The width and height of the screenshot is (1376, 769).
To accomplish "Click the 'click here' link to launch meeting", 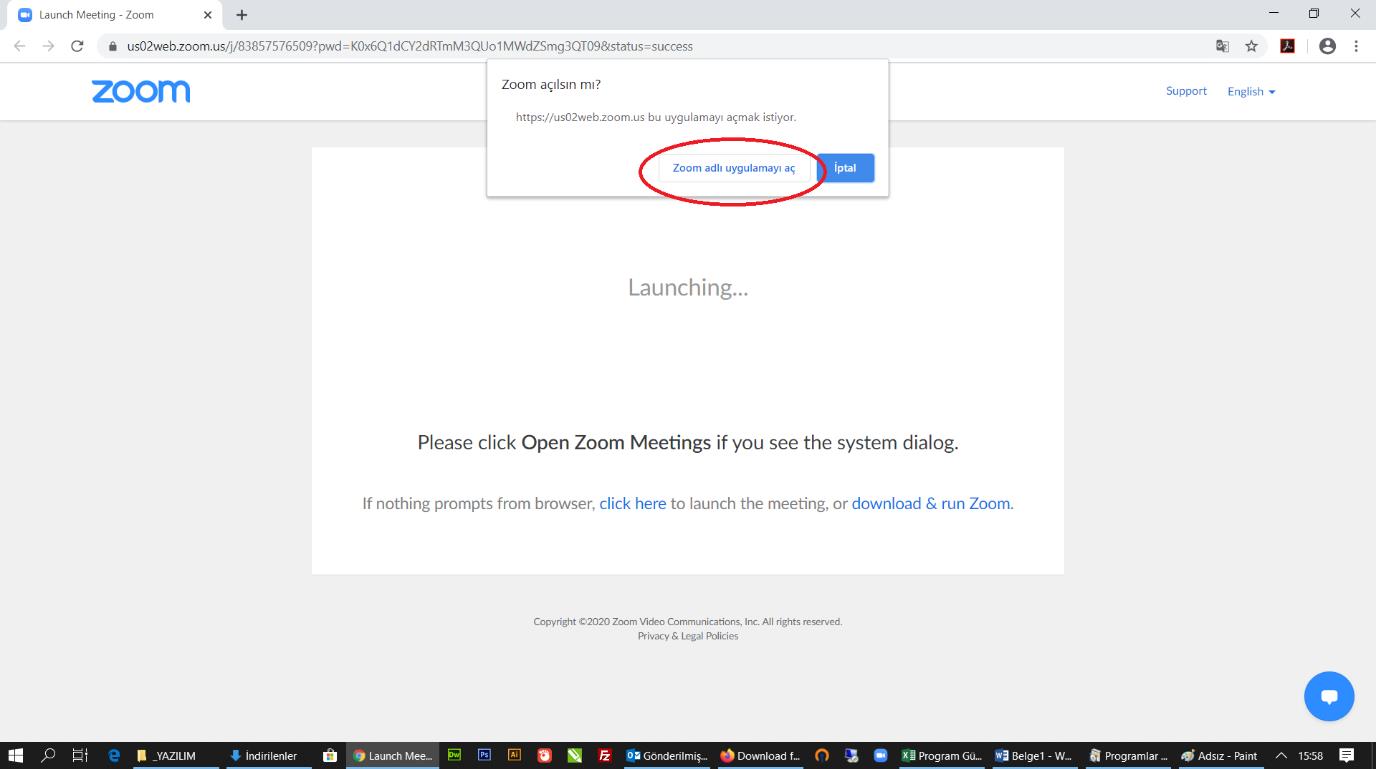I will click(632, 503).
